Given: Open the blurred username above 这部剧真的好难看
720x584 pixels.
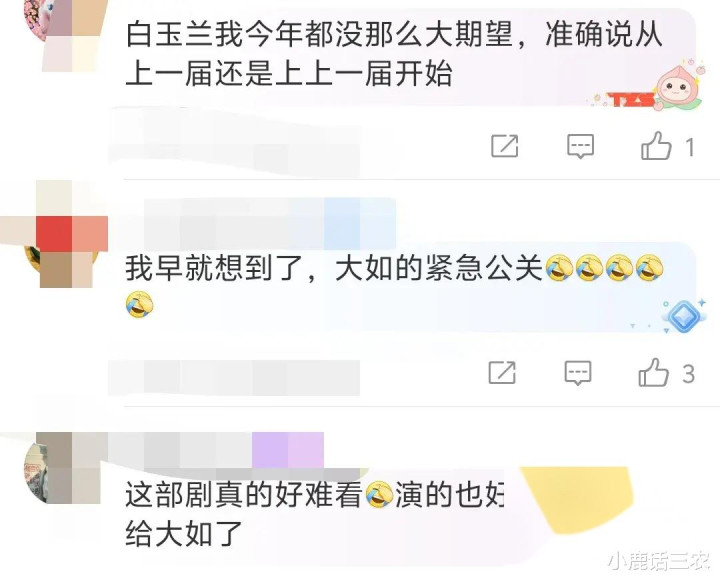Looking at the screenshot, I should [216, 450].
